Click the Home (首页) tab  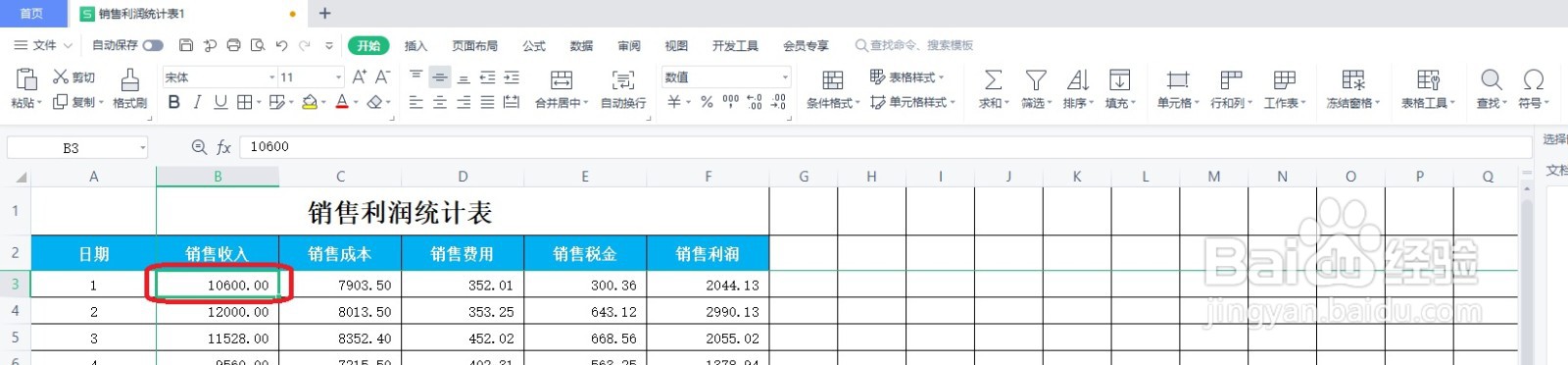tap(31, 14)
